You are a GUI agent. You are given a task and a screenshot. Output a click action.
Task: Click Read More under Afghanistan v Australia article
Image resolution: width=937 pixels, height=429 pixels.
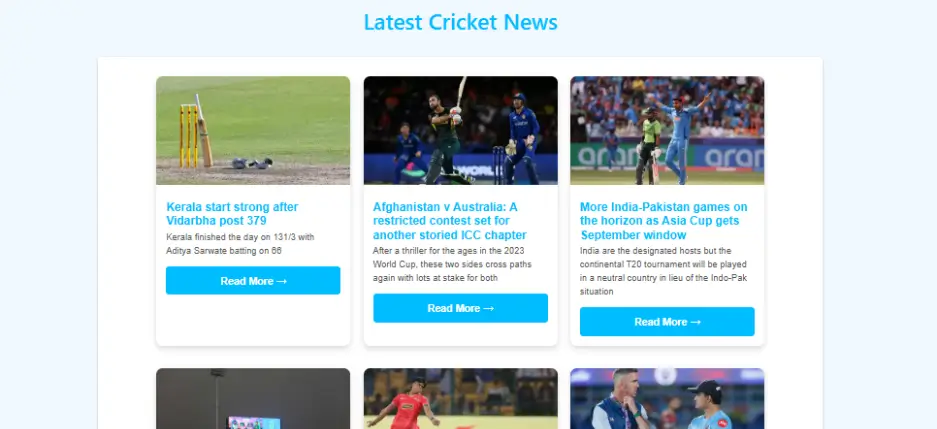pyautogui.click(x=461, y=308)
